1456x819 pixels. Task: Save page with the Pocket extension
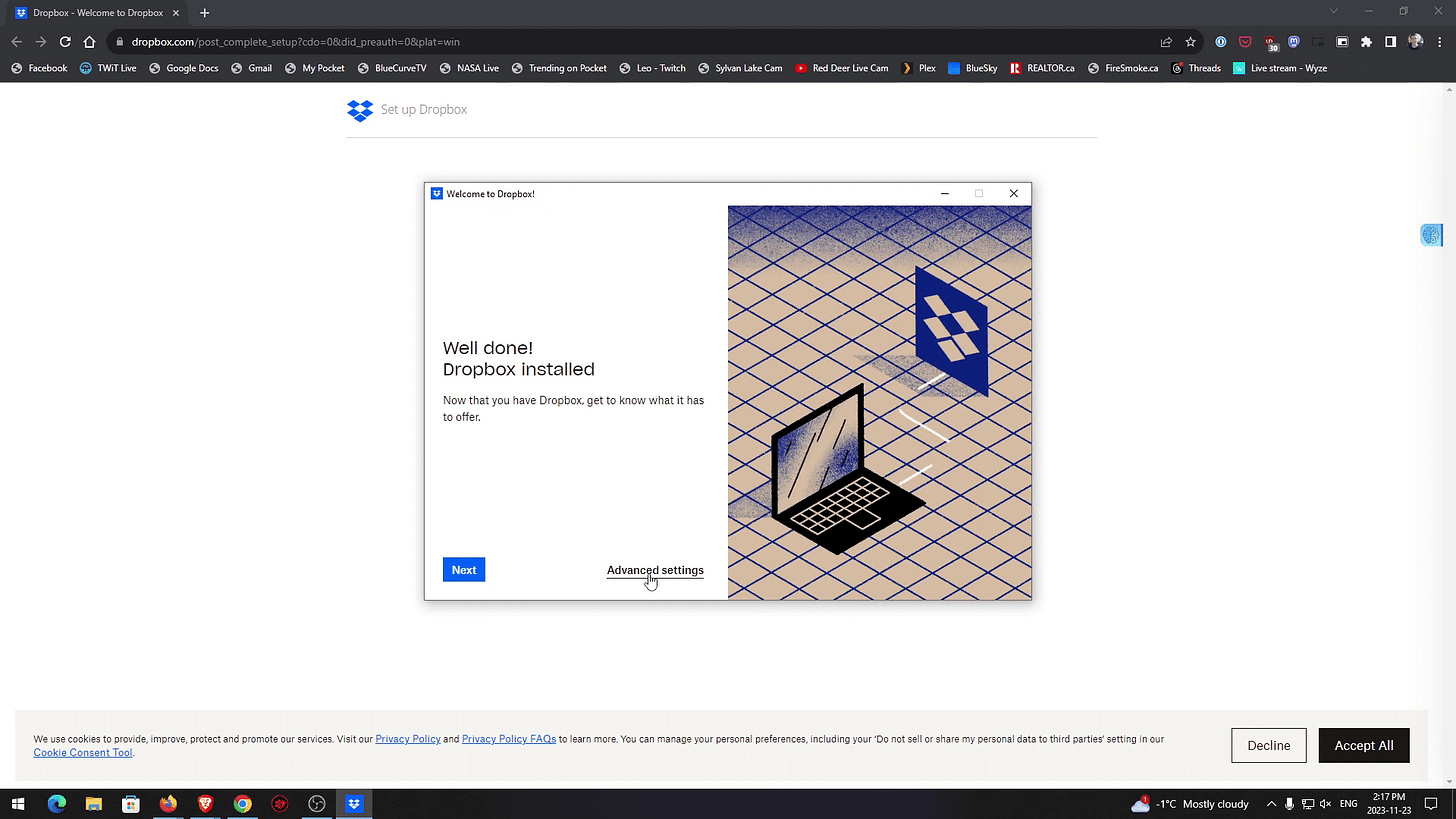click(x=1245, y=42)
